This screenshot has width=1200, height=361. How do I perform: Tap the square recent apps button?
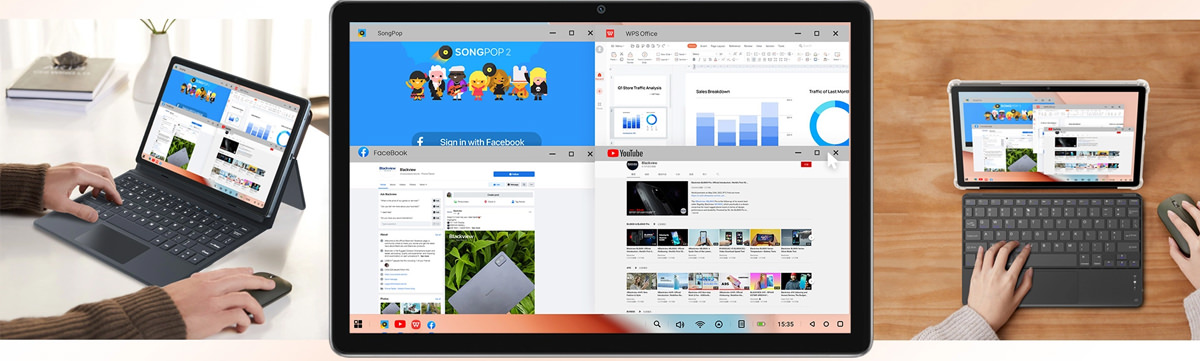point(839,324)
